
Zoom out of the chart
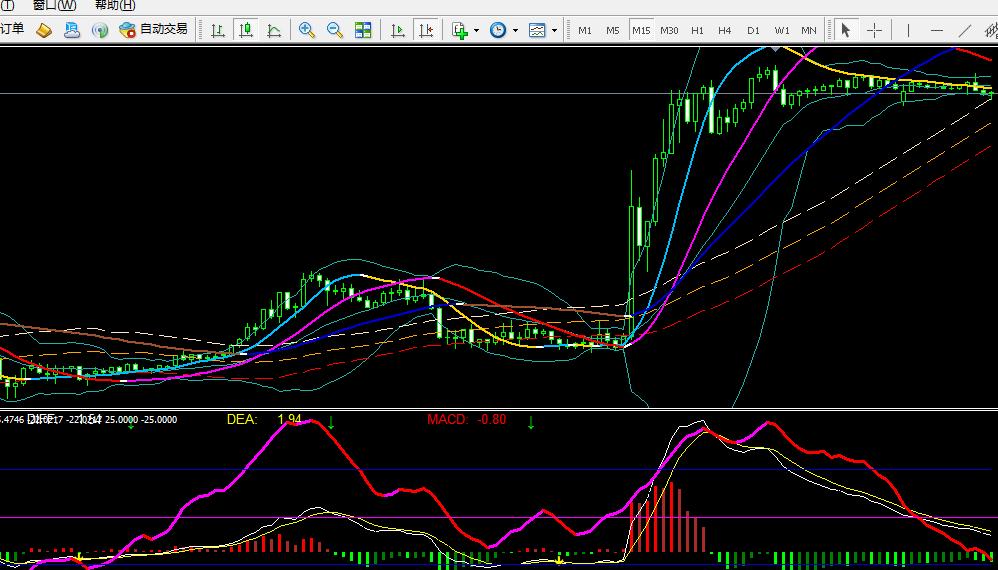[x=335, y=30]
